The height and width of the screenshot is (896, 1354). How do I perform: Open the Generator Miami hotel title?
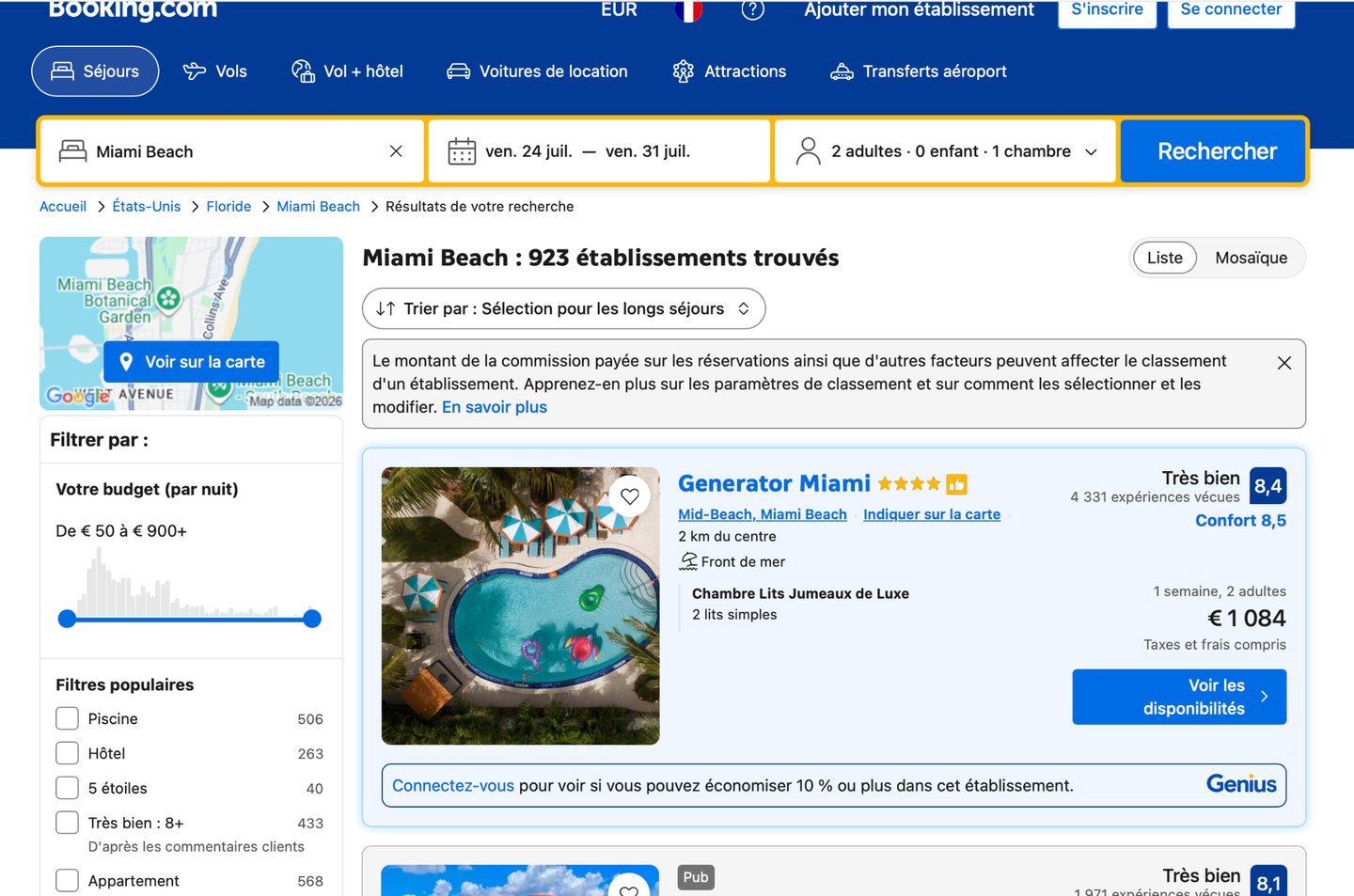(x=775, y=483)
